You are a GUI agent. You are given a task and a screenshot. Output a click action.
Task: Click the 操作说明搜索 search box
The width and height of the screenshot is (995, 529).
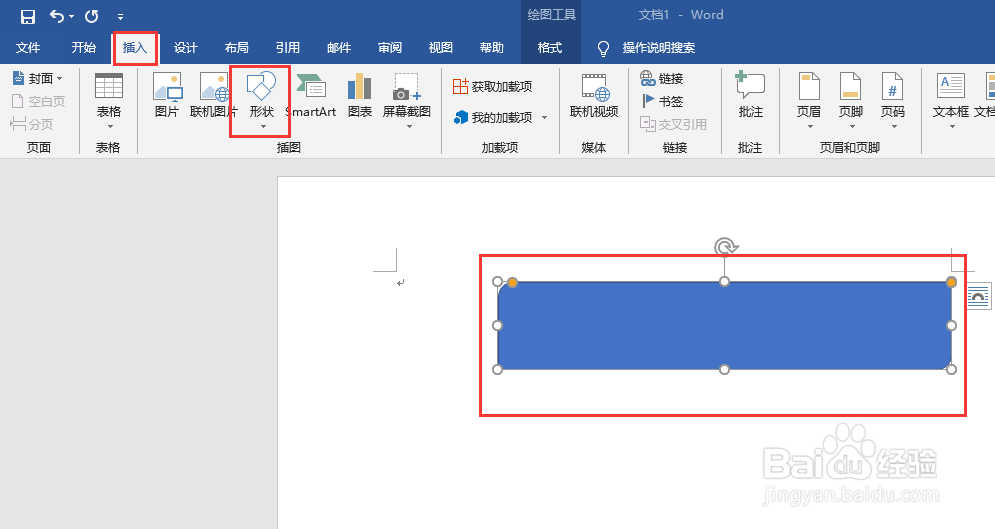[658, 48]
